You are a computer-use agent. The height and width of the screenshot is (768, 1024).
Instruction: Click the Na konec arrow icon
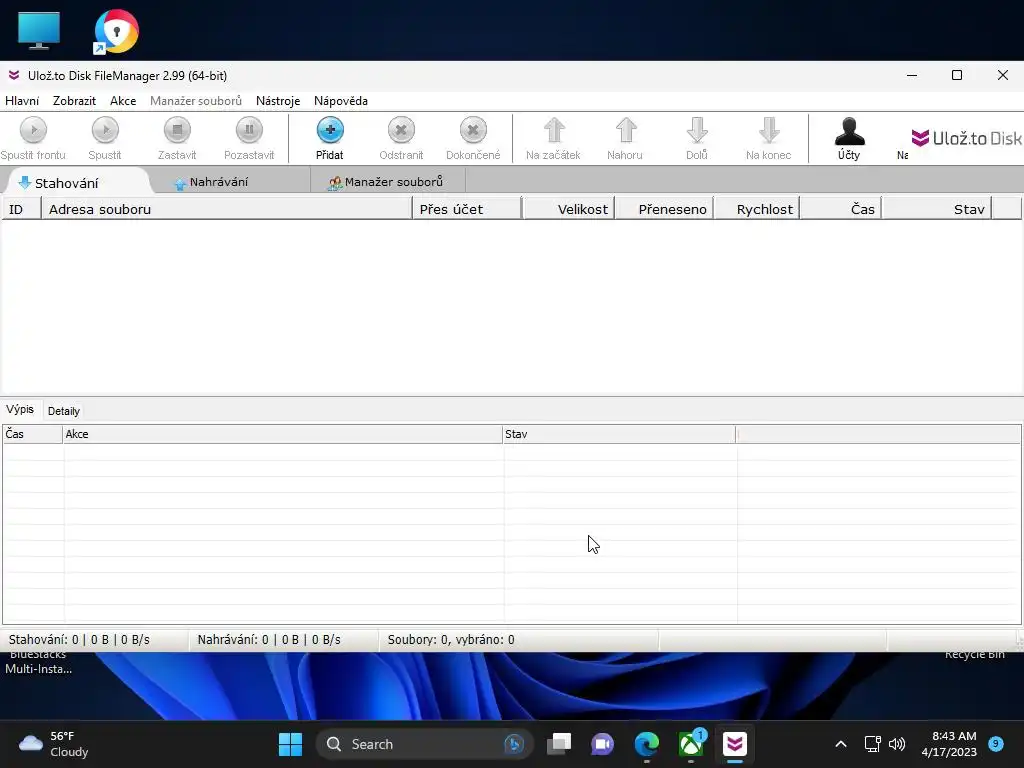pos(769,130)
